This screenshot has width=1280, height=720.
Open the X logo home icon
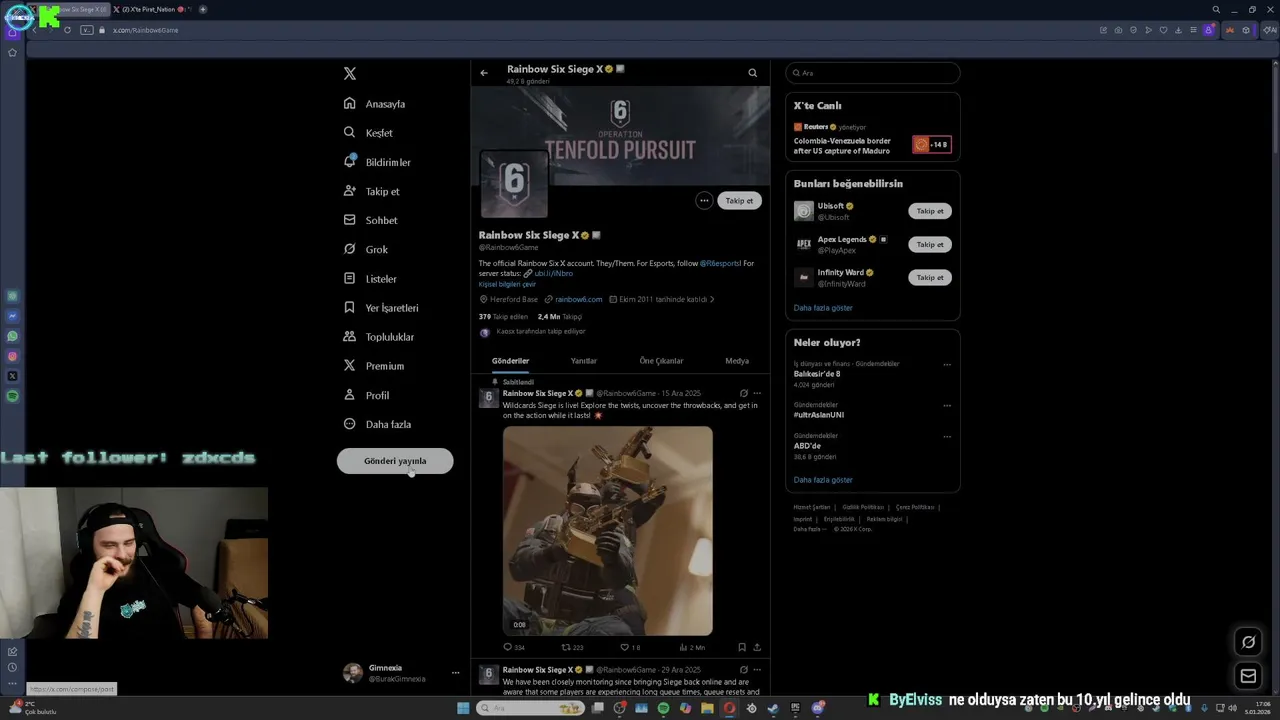tap(349, 74)
